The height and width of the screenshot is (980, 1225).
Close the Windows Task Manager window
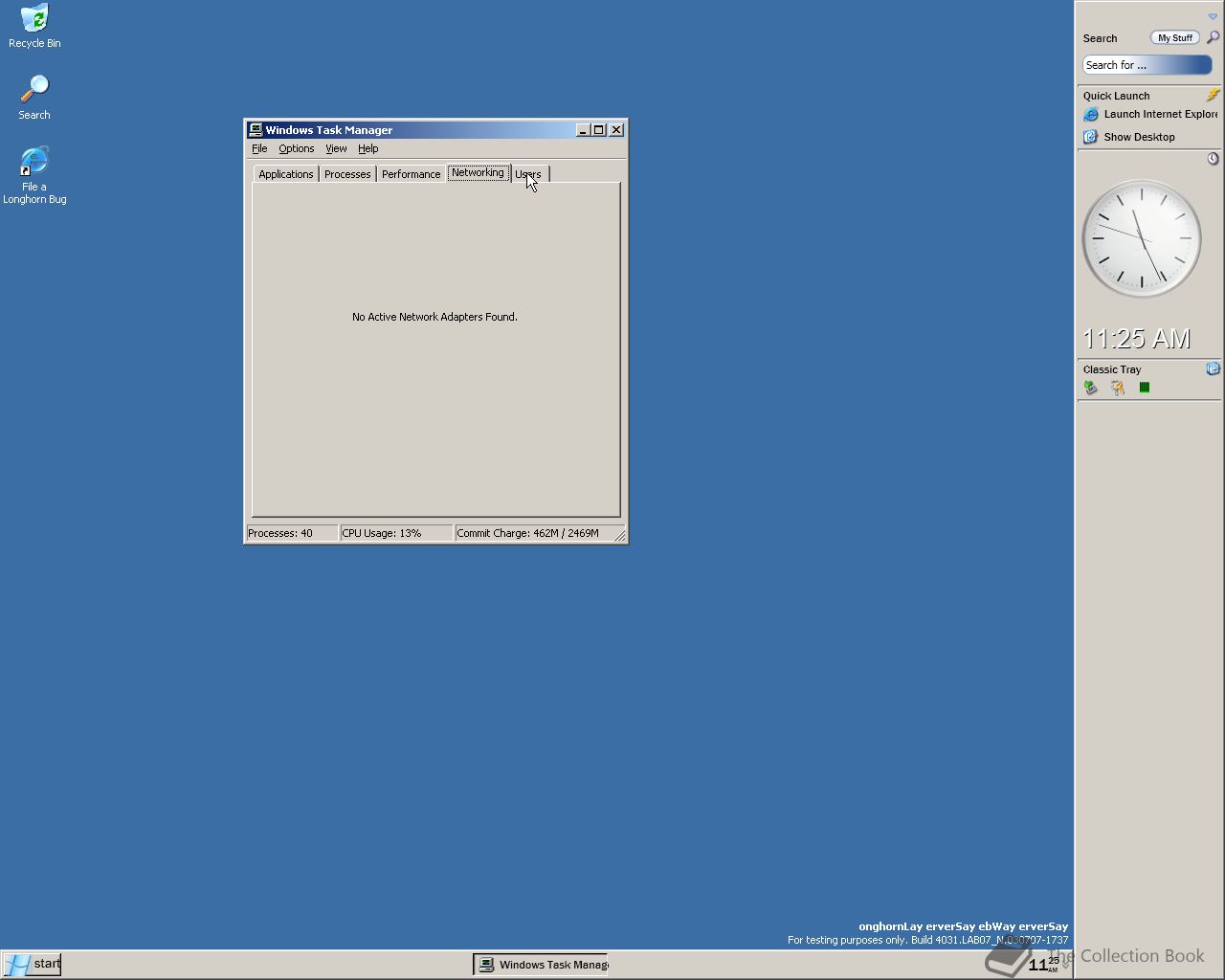click(x=616, y=130)
